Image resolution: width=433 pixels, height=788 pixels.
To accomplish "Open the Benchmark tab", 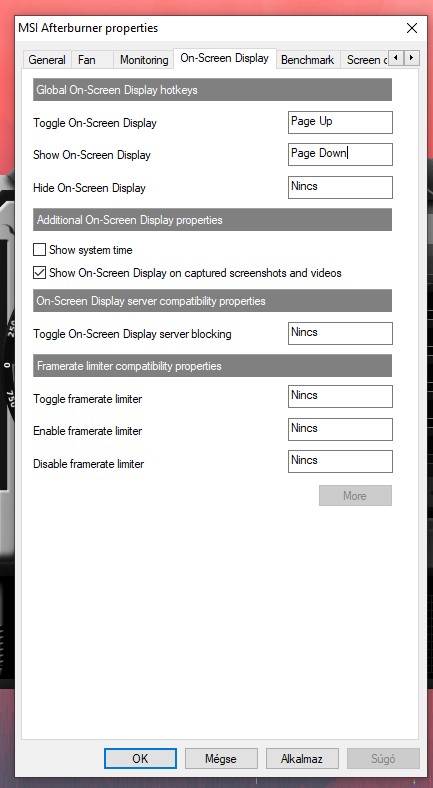I will (307, 60).
